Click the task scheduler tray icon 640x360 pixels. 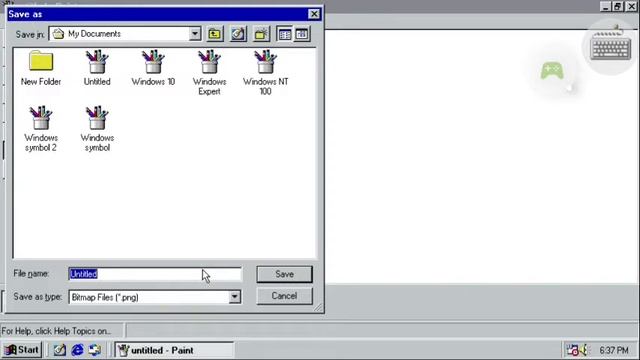[572, 350]
